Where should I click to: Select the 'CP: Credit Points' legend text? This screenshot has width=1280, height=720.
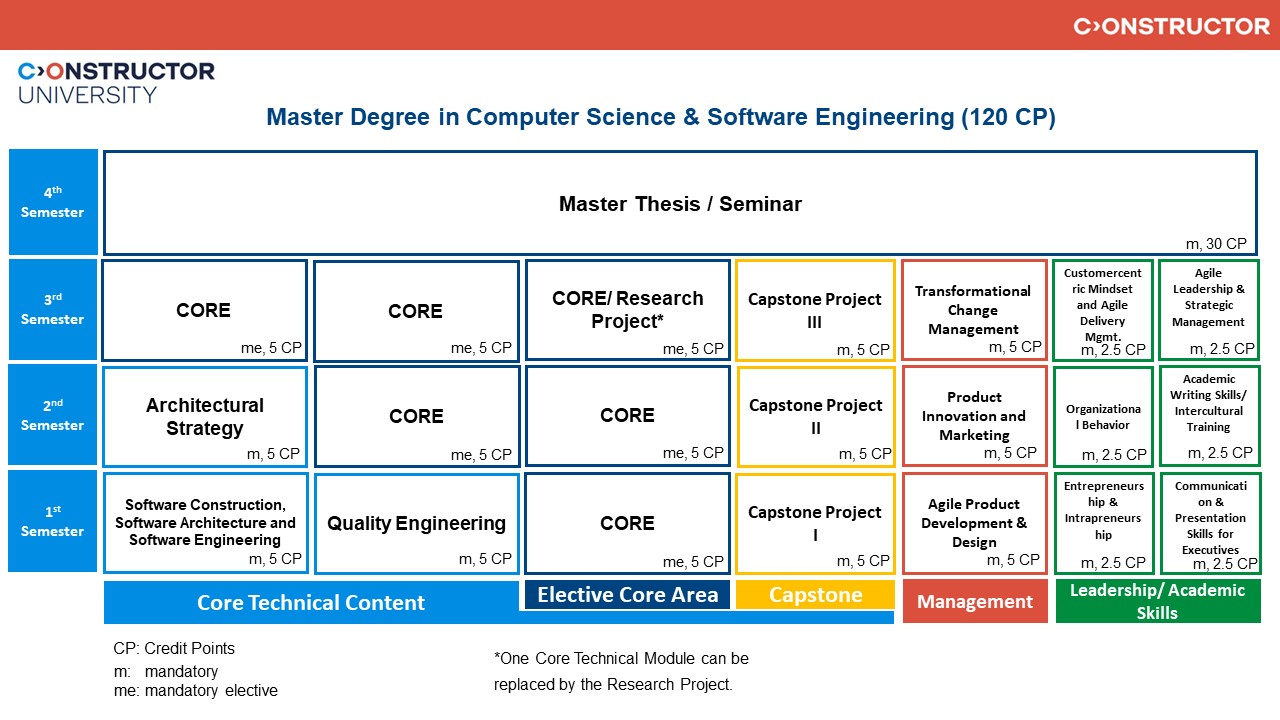tap(174, 649)
